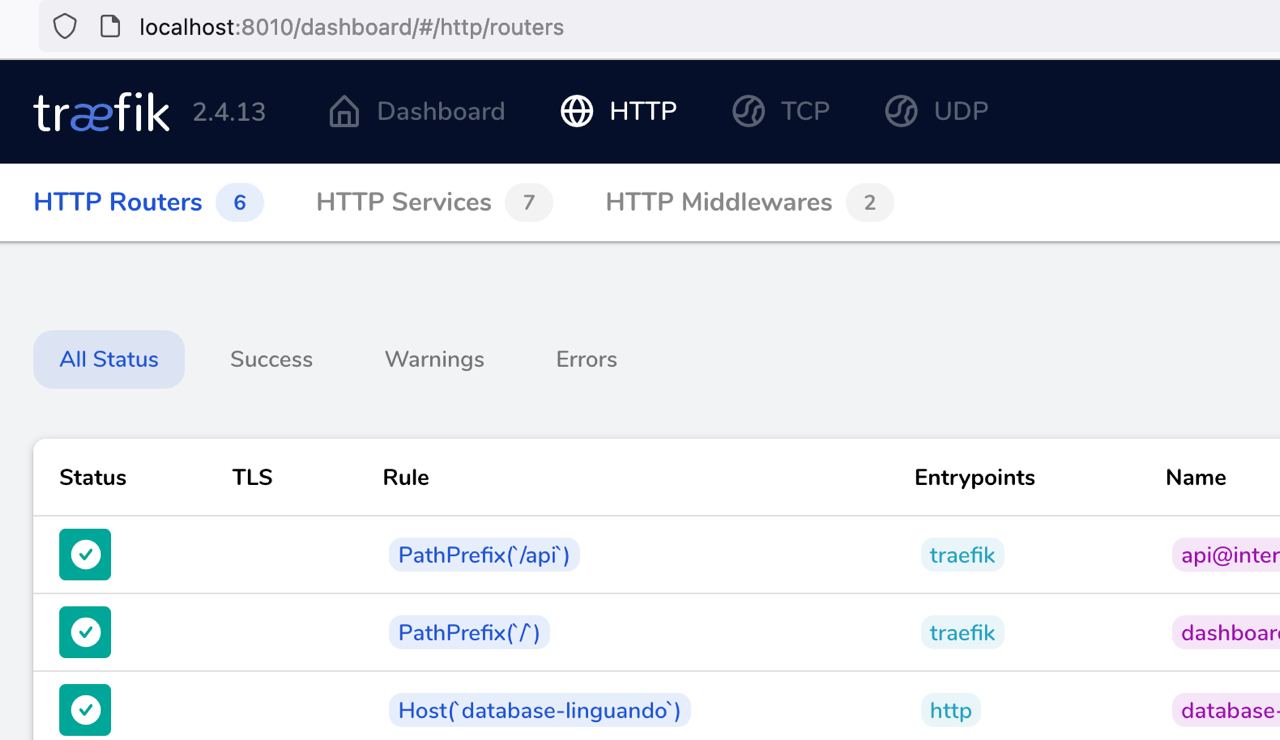Click the HTTP globe icon
The width and height of the screenshot is (1280, 740).
(577, 111)
